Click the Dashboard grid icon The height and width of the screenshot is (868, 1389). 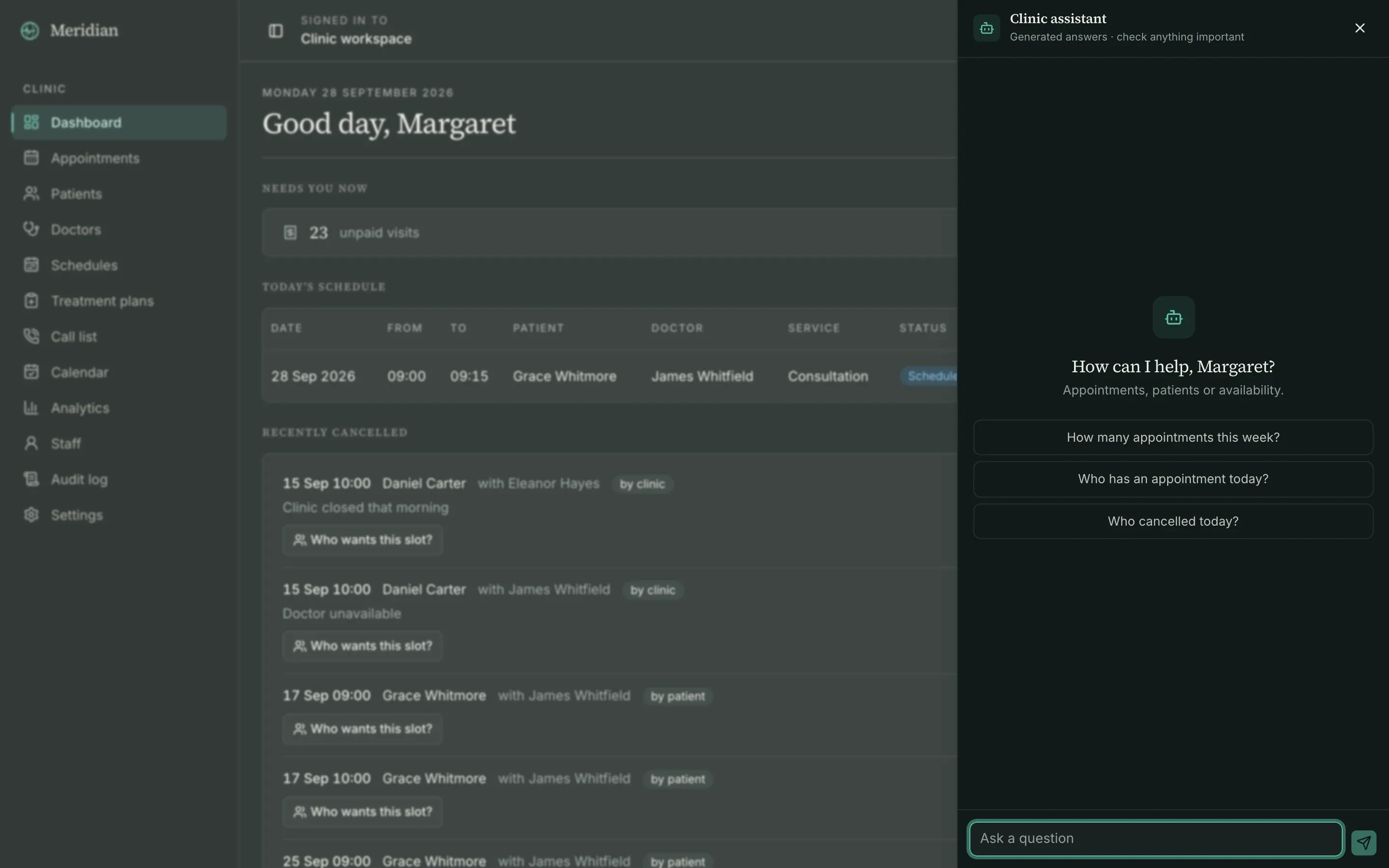click(31, 122)
